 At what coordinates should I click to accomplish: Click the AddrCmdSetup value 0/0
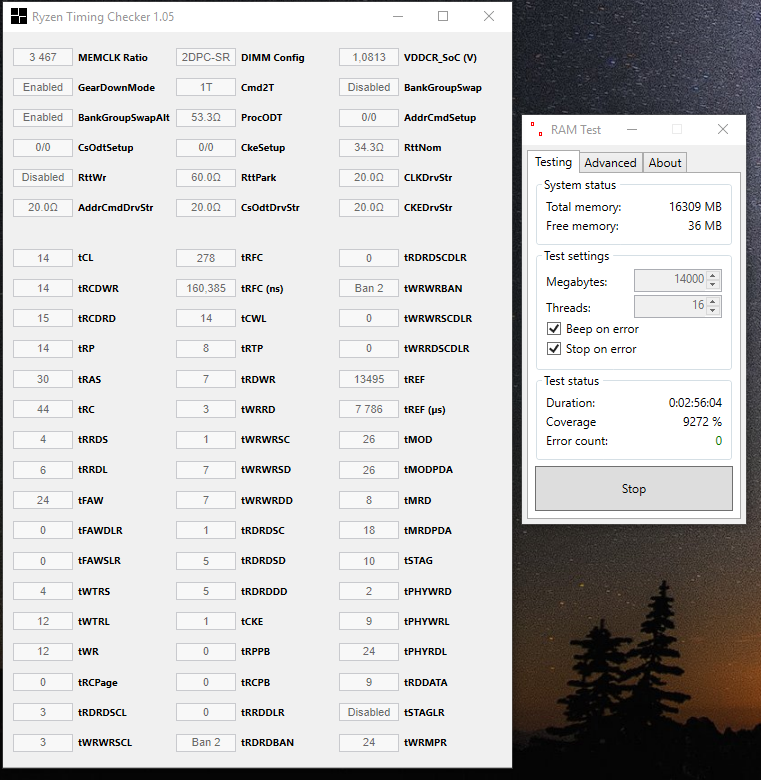[369, 117]
